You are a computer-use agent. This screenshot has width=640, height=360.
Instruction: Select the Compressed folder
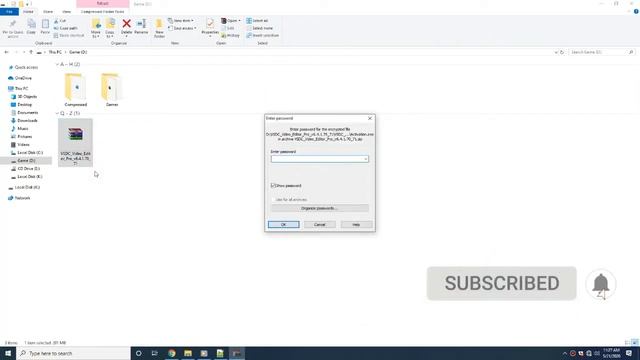(76, 89)
